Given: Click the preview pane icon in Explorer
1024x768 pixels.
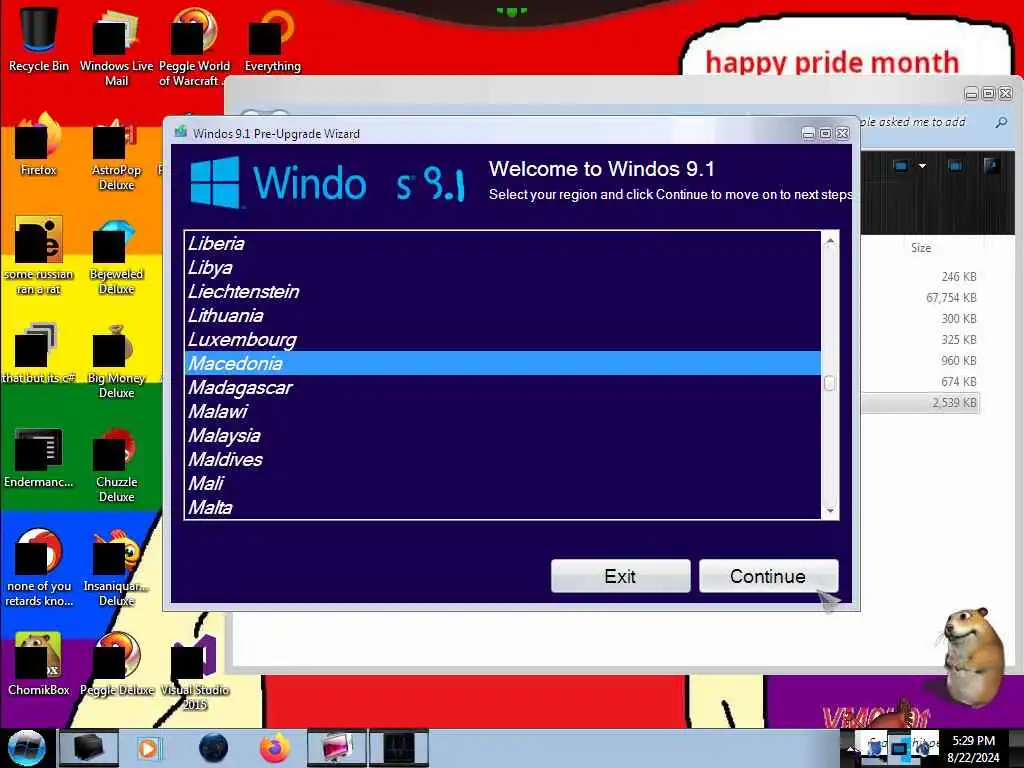Looking at the screenshot, I should click(x=955, y=166).
